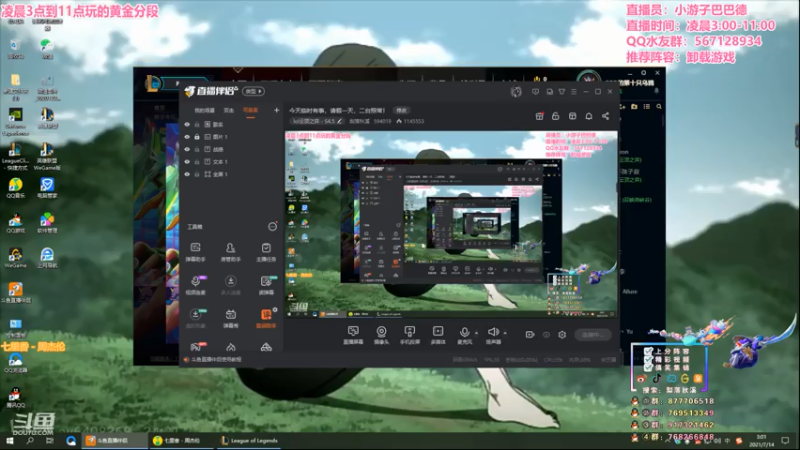Open the user avatar in the title bar
The height and width of the screenshot is (450, 800).
tap(516, 91)
